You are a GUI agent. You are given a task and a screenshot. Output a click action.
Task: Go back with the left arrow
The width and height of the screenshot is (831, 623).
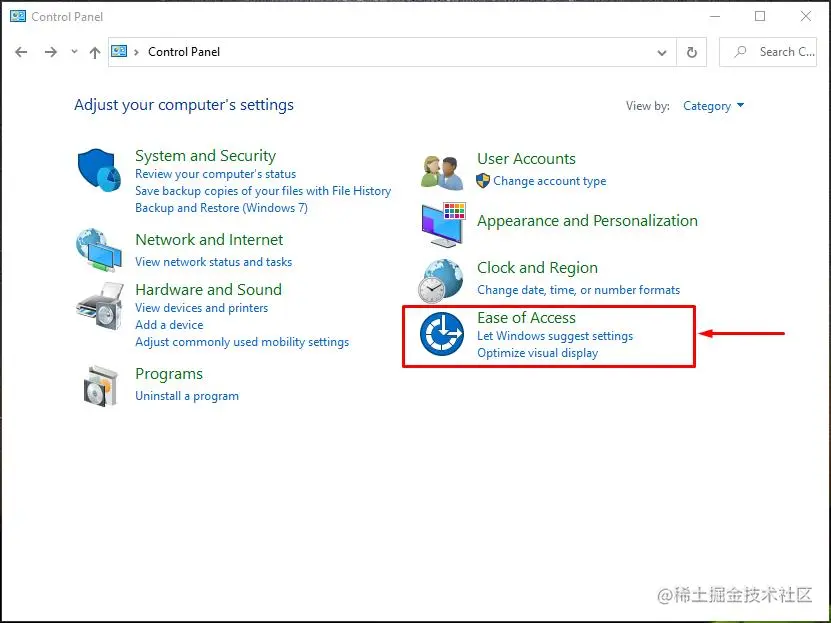click(x=21, y=52)
